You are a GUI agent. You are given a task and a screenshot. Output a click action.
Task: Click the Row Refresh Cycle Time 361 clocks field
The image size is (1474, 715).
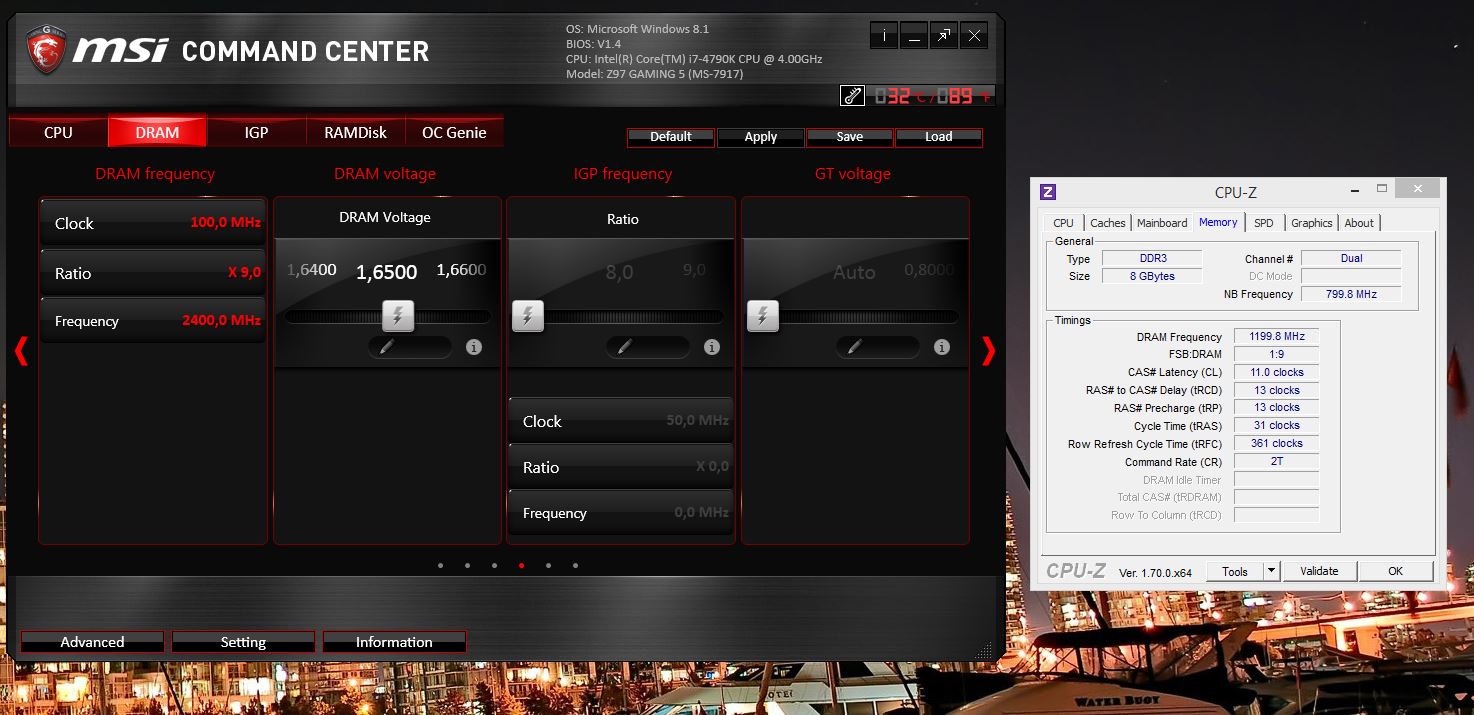pos(1276,444)
